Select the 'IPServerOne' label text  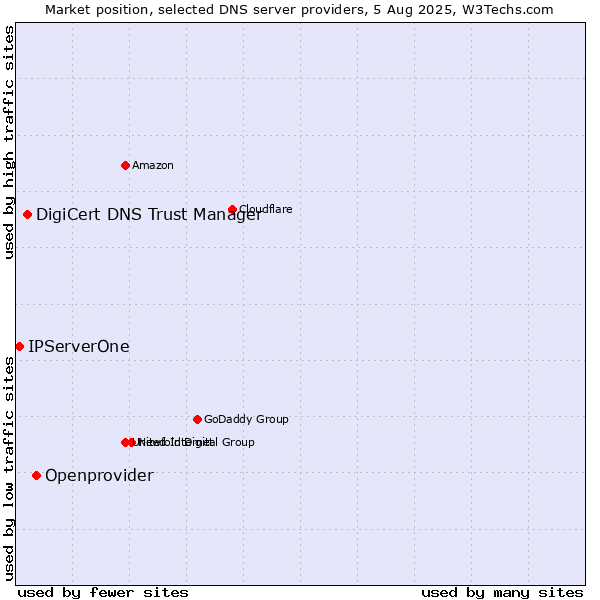79,346
